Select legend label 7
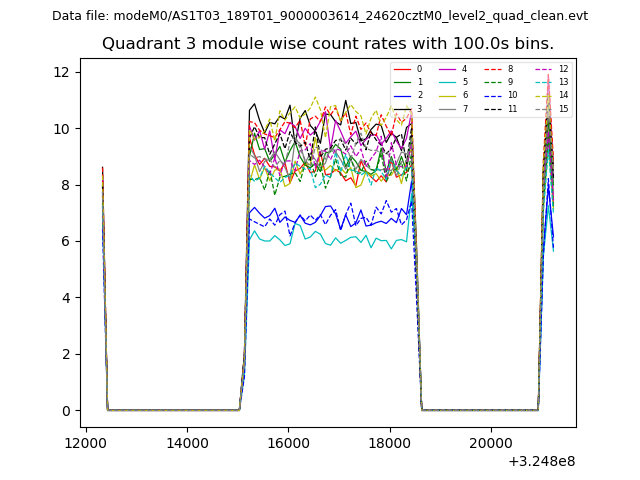Image resolution: width=640 pixels, height=480 pixels. coord(464,108)
